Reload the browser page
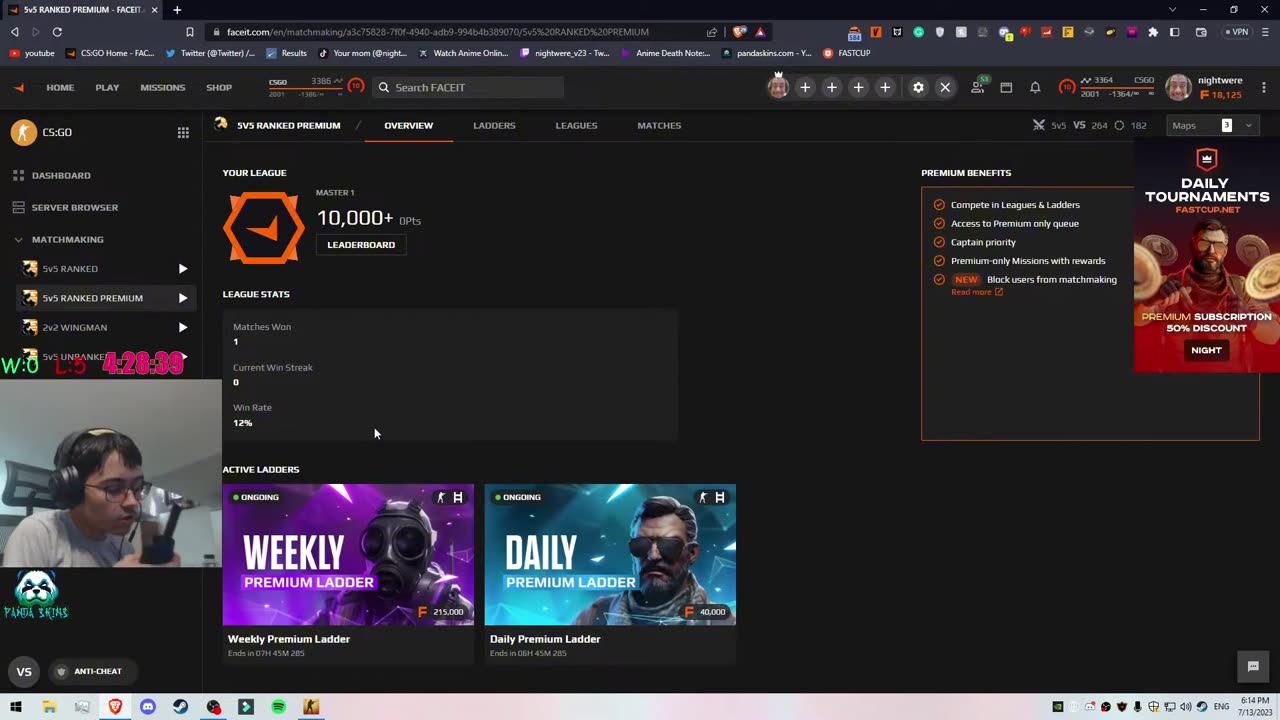 click(57, 32)
